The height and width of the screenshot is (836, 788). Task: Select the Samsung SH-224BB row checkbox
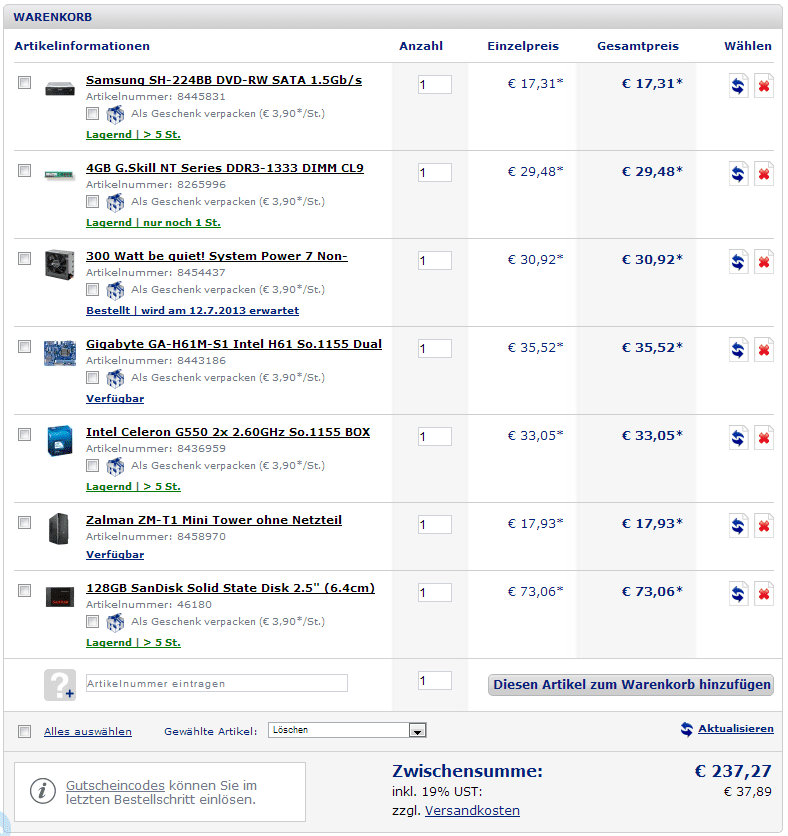coord(25,83)
